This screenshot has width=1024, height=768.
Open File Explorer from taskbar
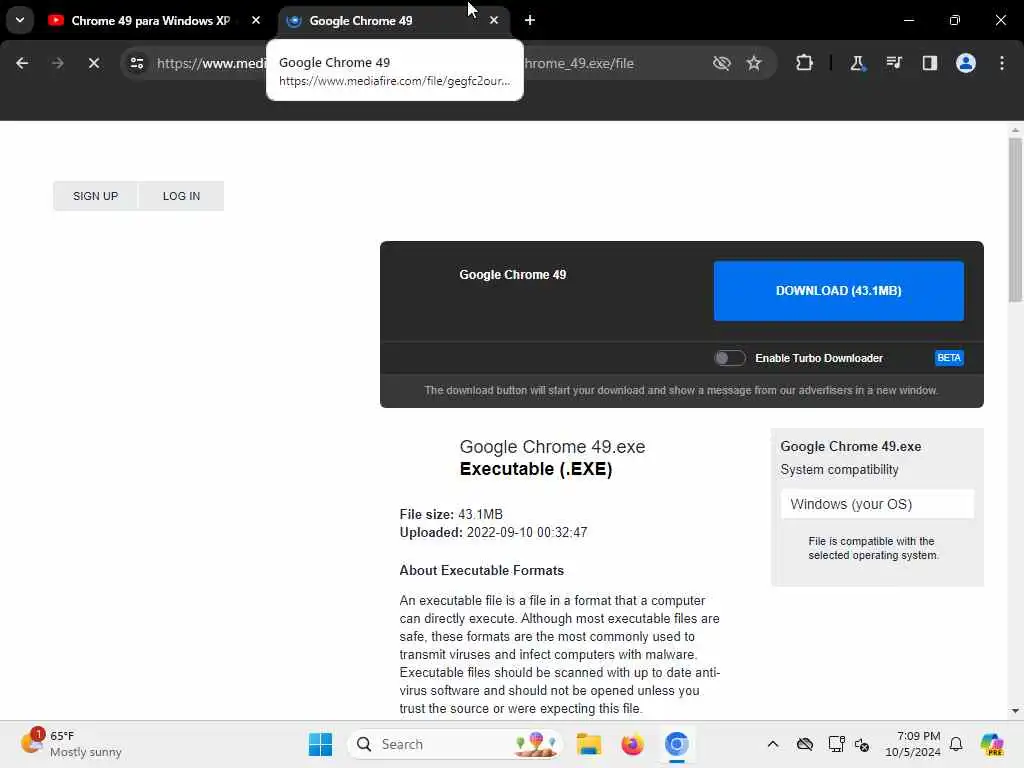588,744
